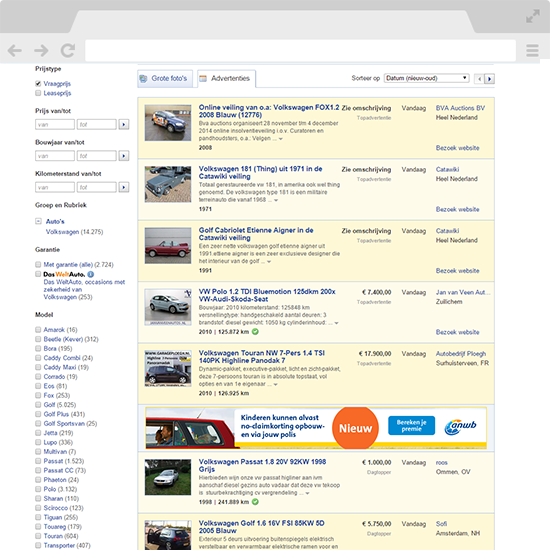Open Volkswagen Passat 1.8 20V listing
Viewport: 550px width, 550px height.
tap(262, 465)
